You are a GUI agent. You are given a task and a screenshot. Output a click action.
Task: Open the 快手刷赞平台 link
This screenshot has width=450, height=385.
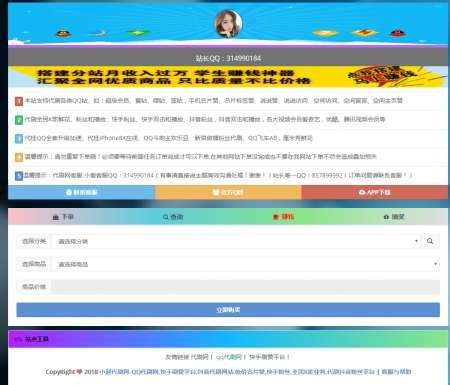point(267,357)
